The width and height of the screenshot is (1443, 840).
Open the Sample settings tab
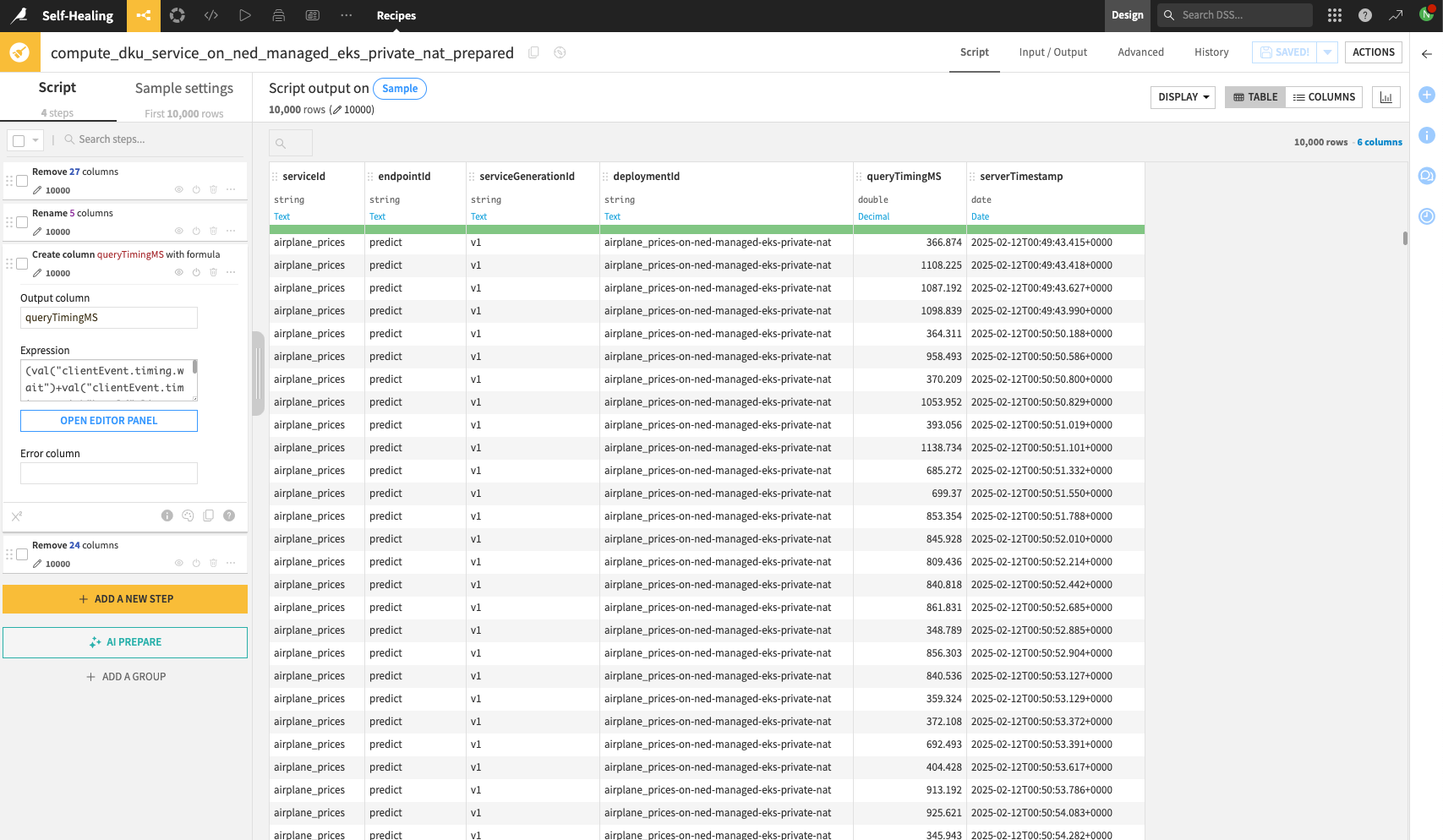point(183,88)
